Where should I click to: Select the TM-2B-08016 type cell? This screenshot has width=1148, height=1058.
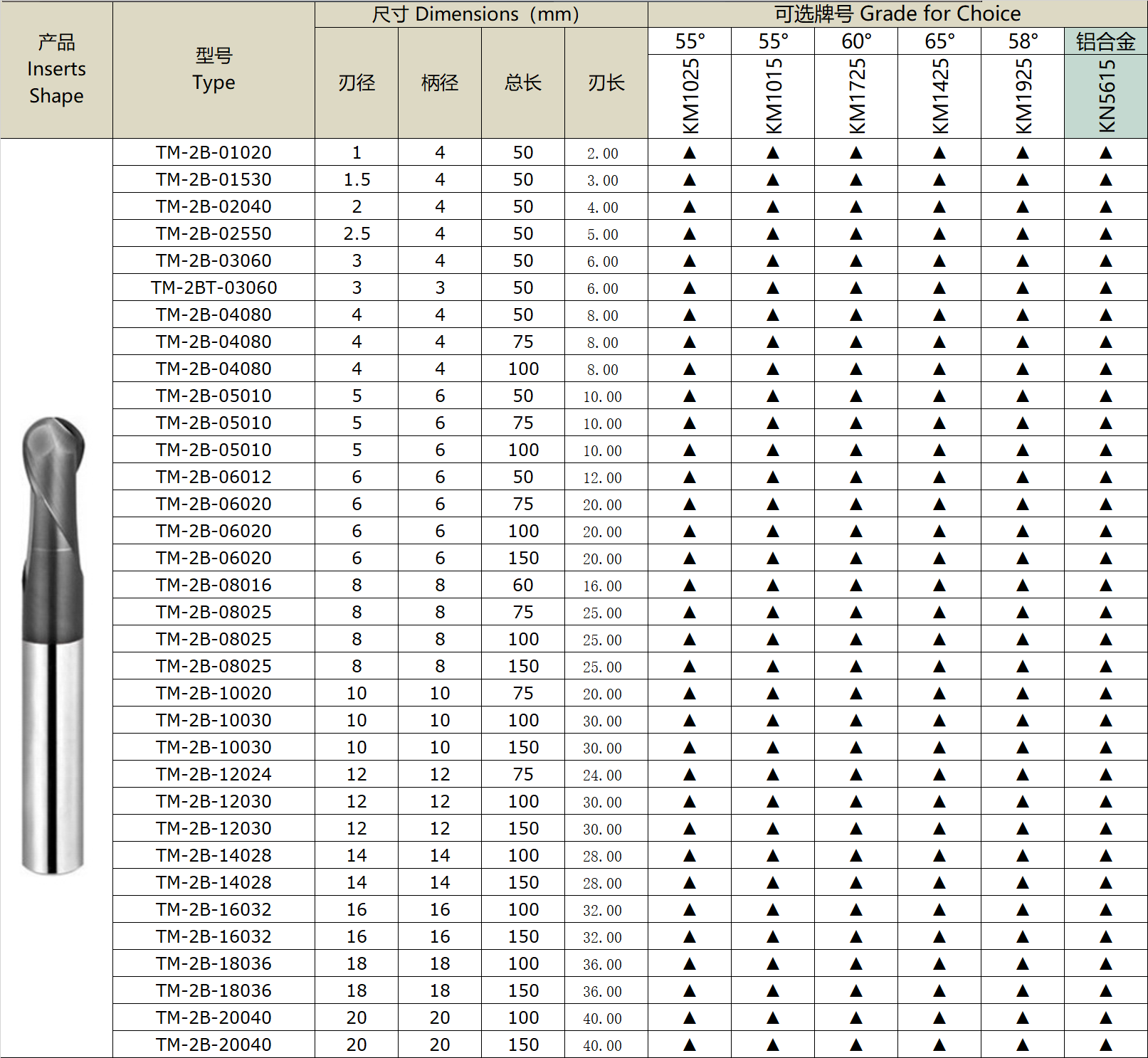click(x=214, y=585)
